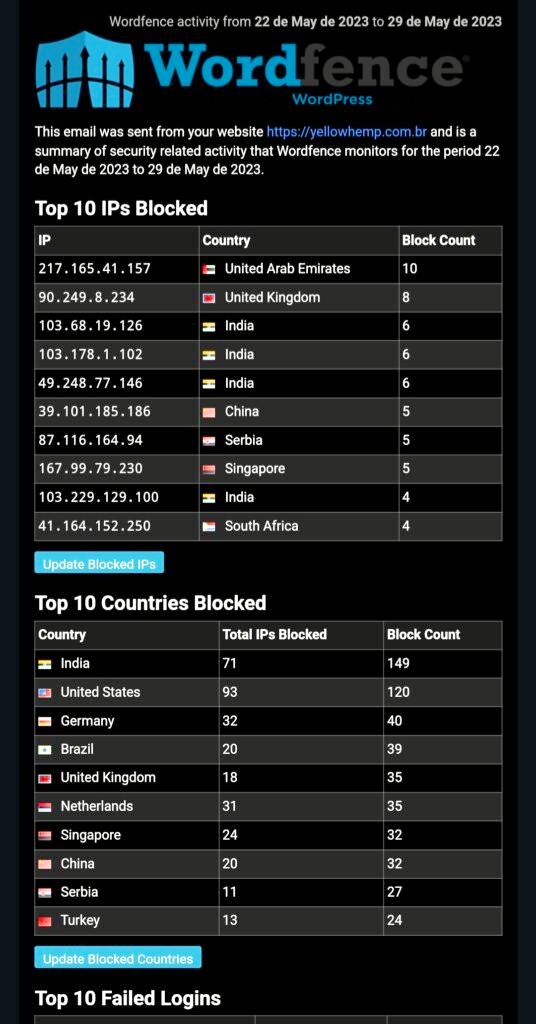Click the Update Blocked IPs button

(x=99, y=563)
